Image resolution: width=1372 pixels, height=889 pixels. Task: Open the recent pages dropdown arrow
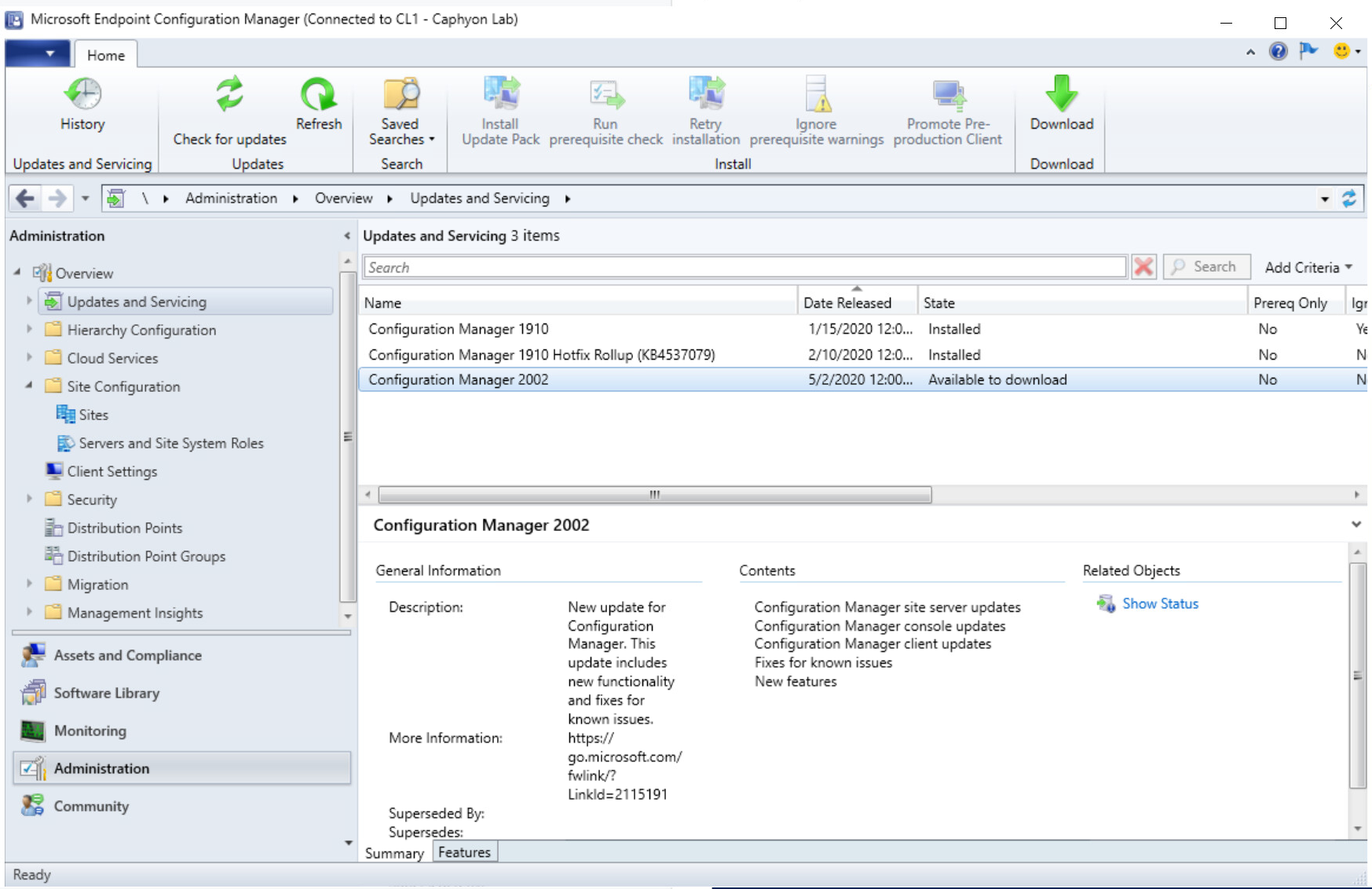(85, 199)
